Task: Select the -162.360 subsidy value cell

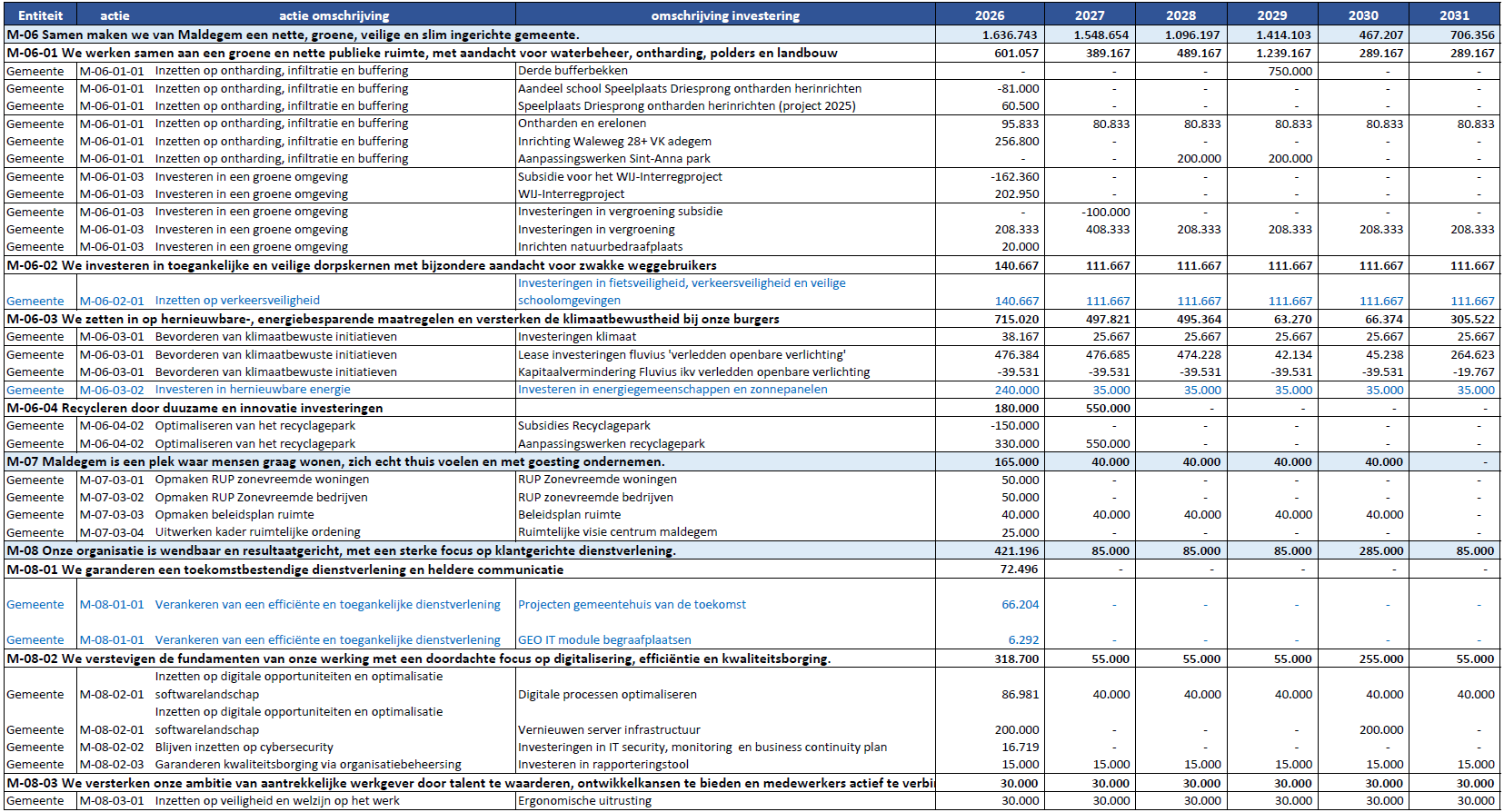Action: click(1015, 177)
